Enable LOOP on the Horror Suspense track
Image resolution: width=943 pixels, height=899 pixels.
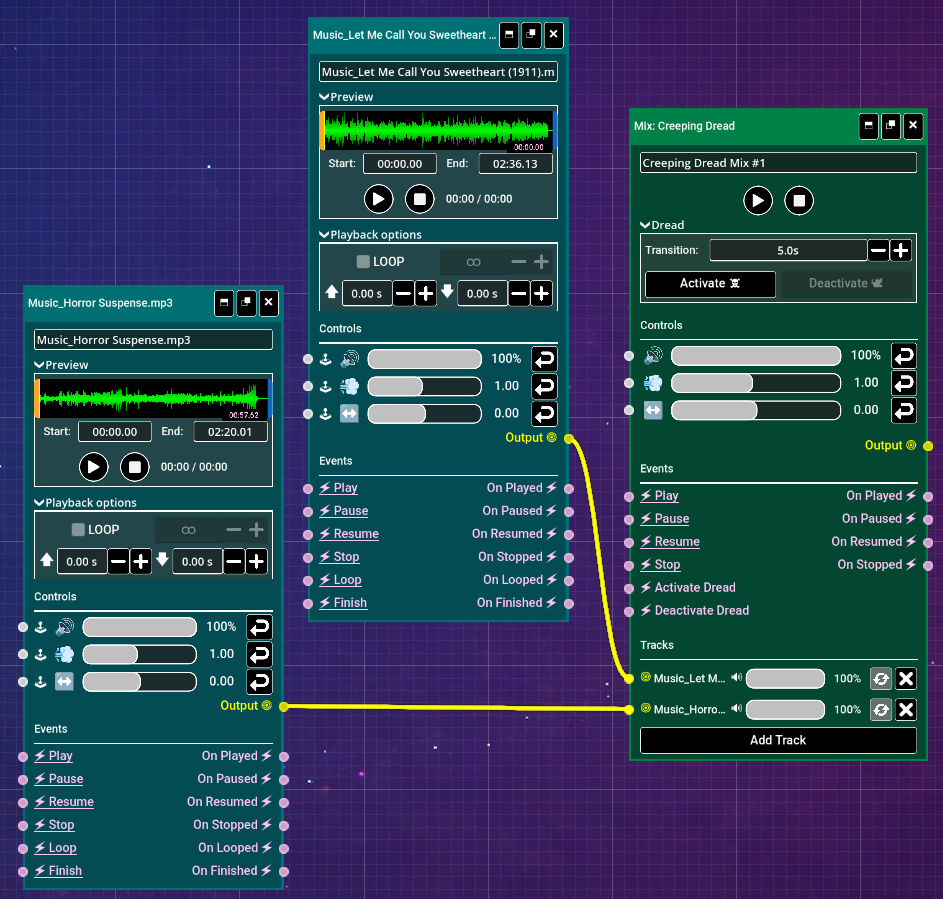79,530
